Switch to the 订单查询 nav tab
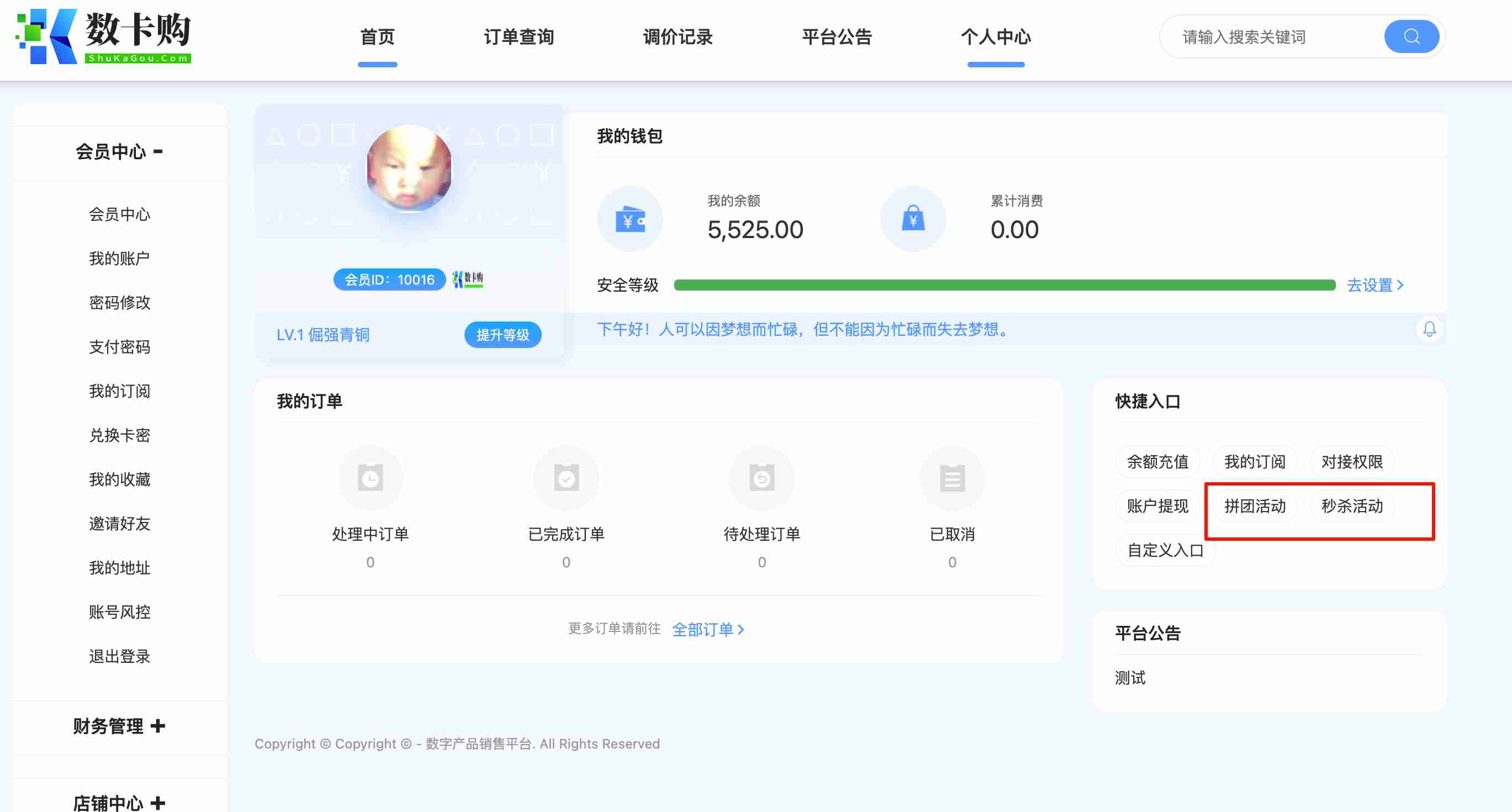This screenshot has width=1512, height=812. tap(519, 37)
